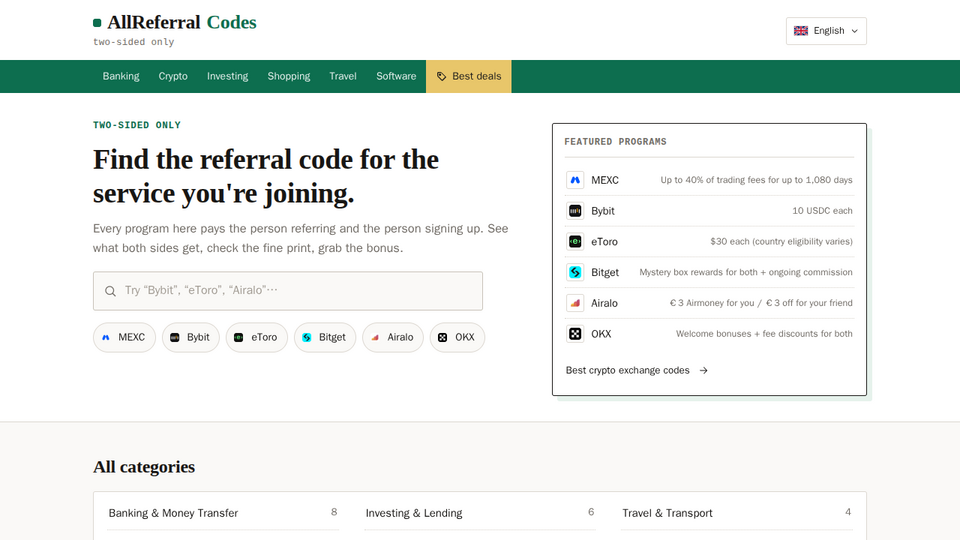Open Airalo name in Featured Programs
This screenshot has width=960, height=540.
pos(604,302)
